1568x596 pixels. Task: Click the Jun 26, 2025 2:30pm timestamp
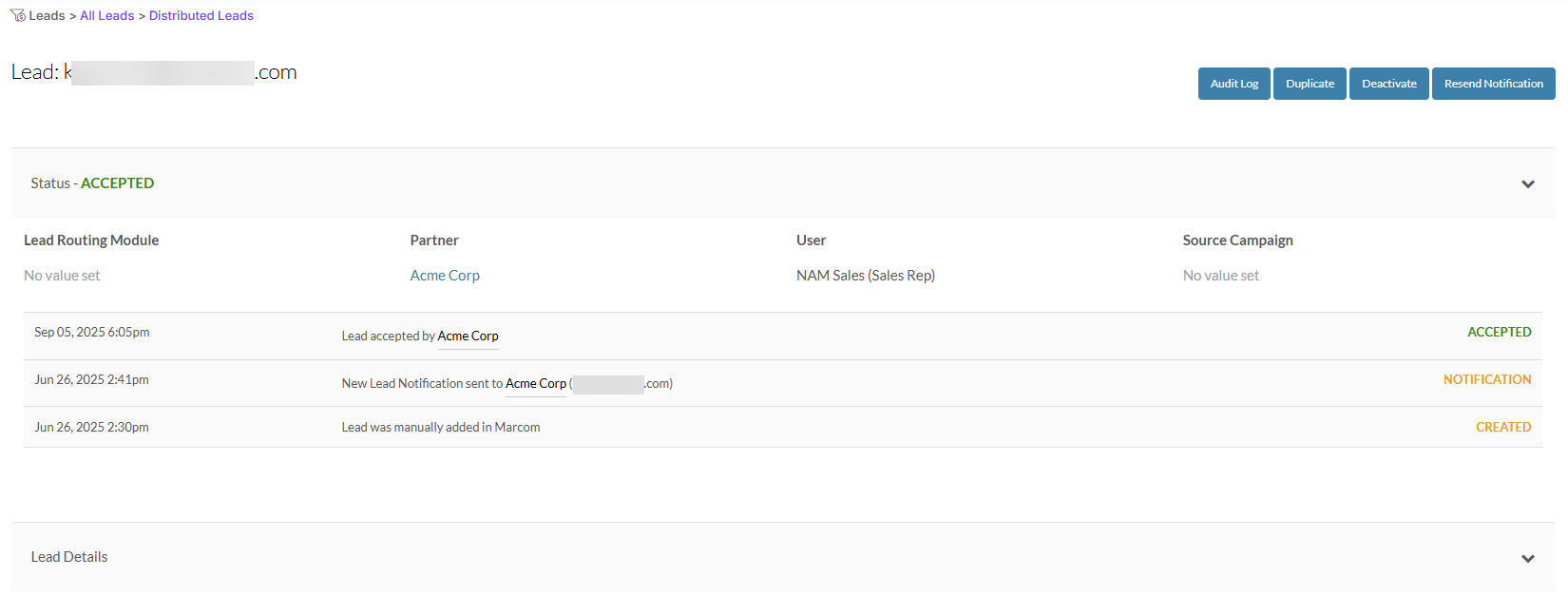(x=91, y=428)
